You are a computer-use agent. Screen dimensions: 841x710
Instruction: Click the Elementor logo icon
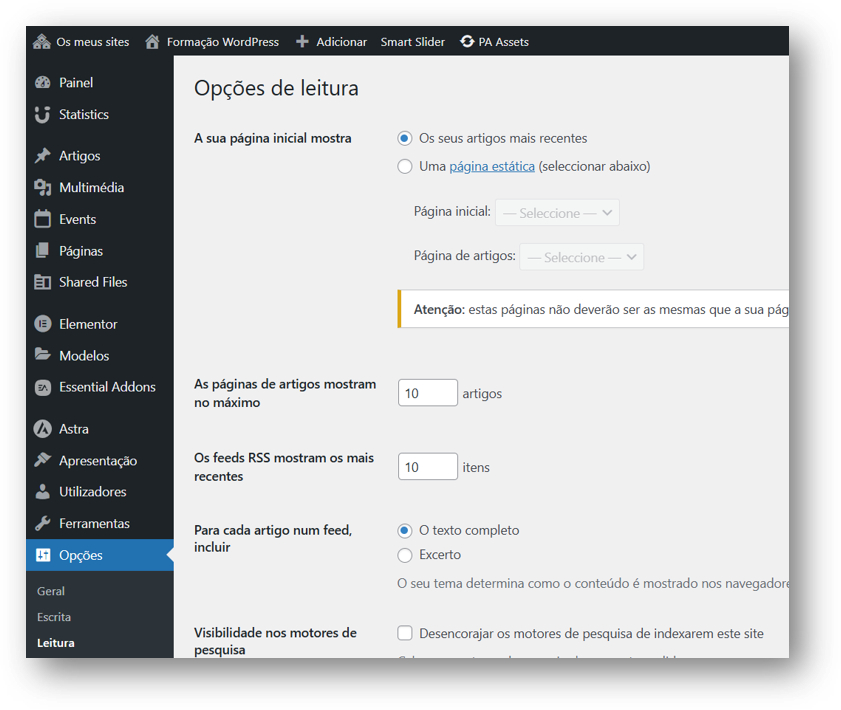point(42,324)
